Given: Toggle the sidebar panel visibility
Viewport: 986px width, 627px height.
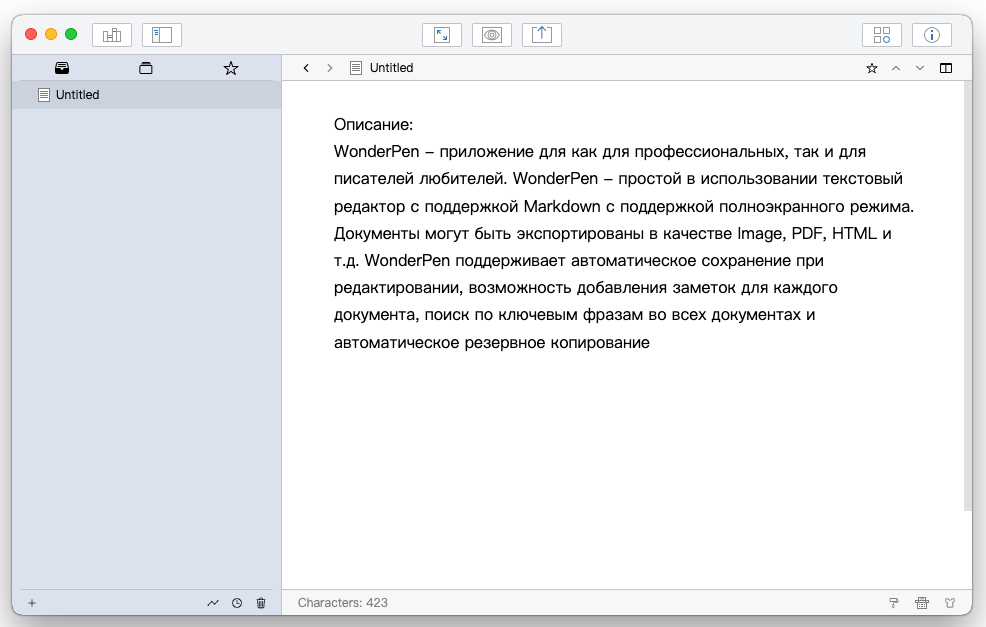Looking at the screenshot, I should click(162, 35).
